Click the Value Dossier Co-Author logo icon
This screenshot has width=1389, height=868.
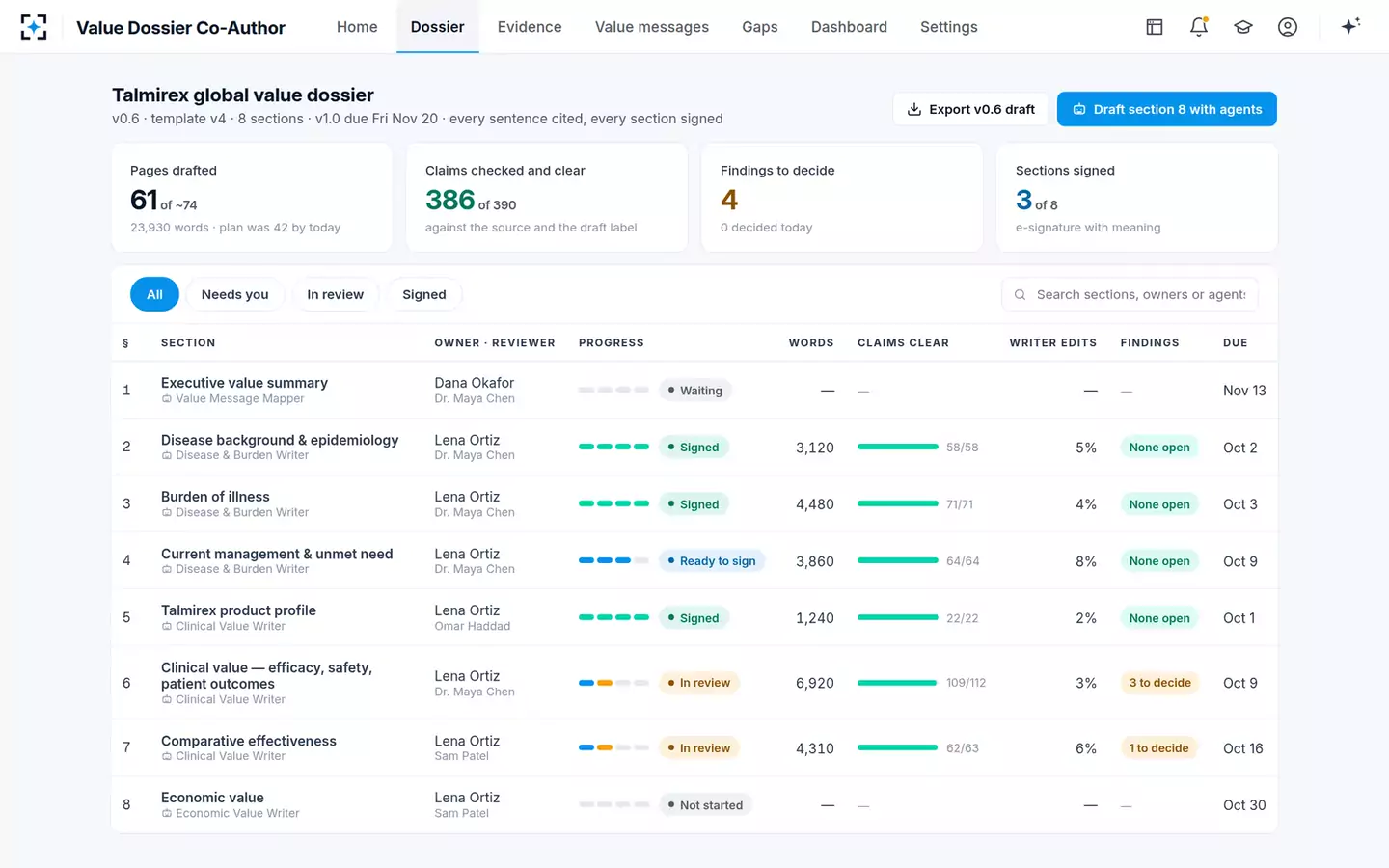point(34,27)
